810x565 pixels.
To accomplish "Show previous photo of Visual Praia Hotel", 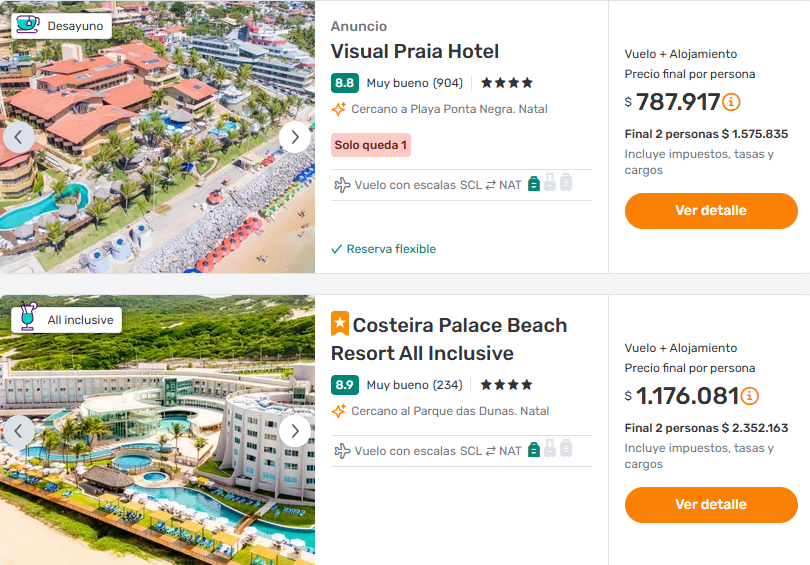I will click(19, 137).
